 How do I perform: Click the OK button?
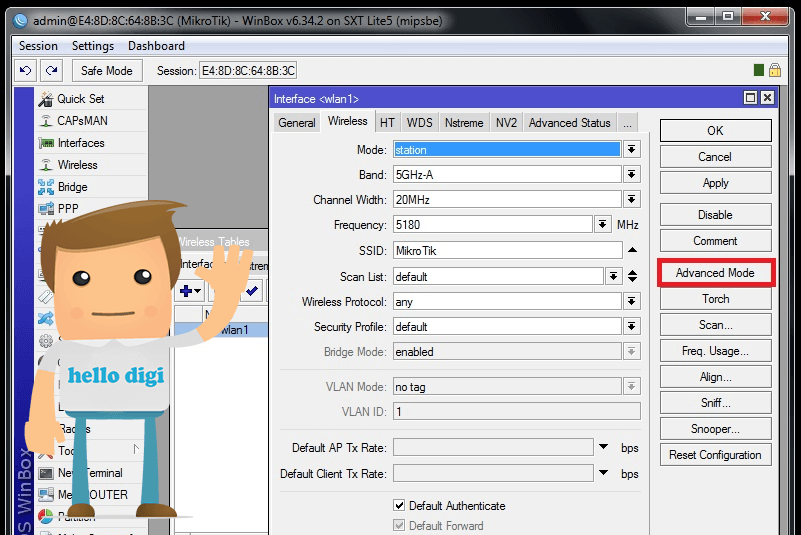pyautogui.click(x=715, y=131)
